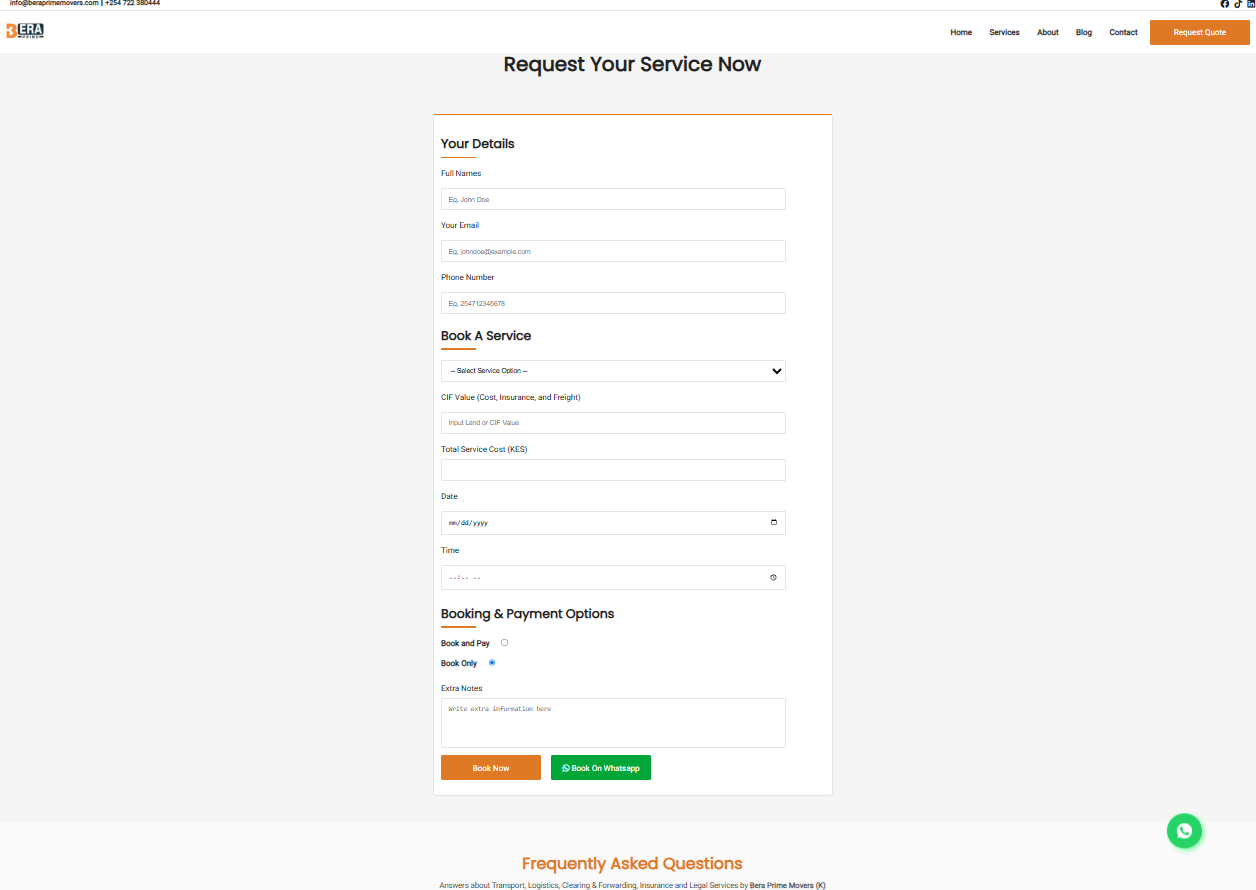Click the LinkedIn icon in the top bar

[1250, 4]
